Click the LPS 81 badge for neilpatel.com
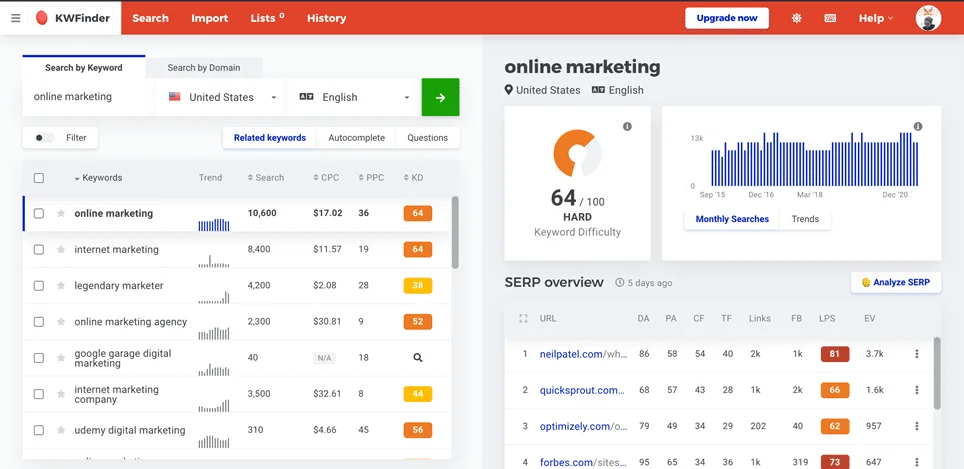The image size is (964, 469). (x=835, y=354)
